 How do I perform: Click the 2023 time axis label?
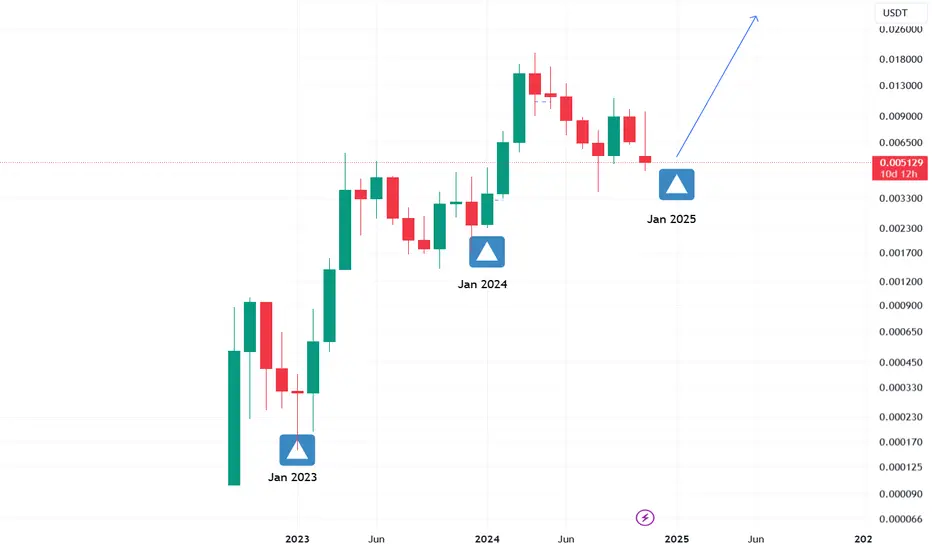coord(297,539)
